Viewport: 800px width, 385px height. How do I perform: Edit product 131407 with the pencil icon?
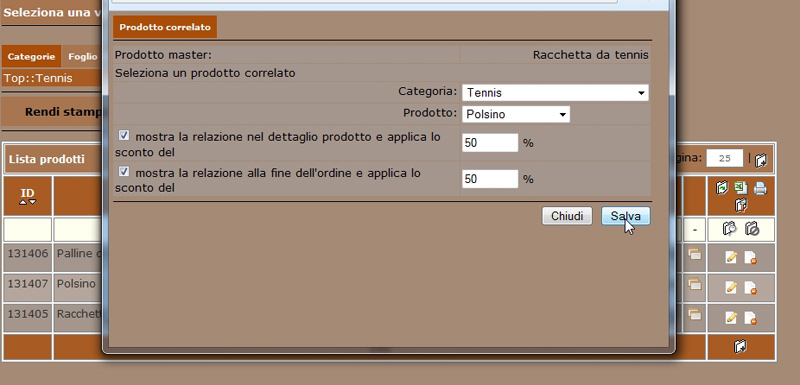(x=731, y=288)
